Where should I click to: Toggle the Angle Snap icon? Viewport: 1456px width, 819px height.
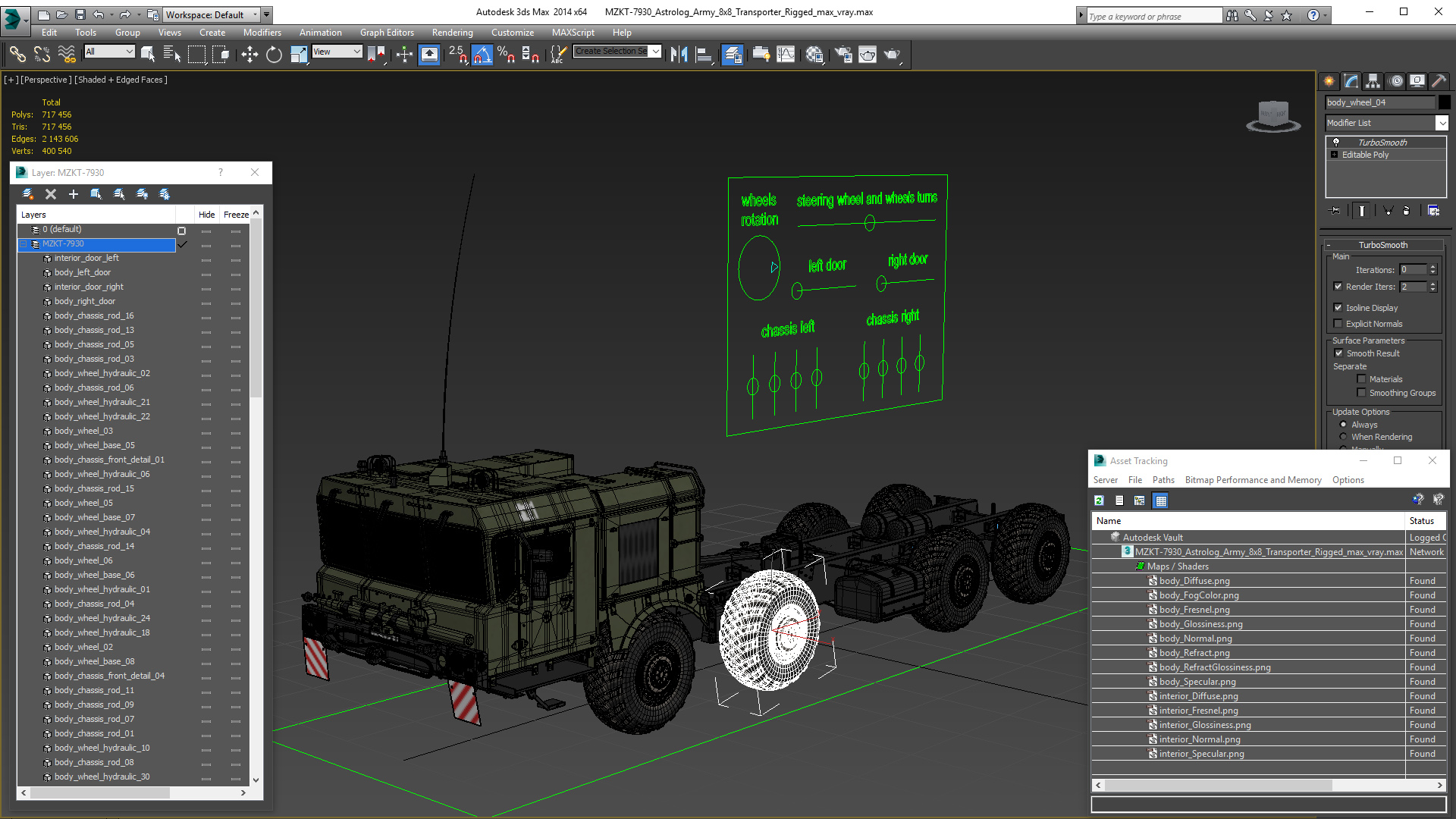click(482, 54)
